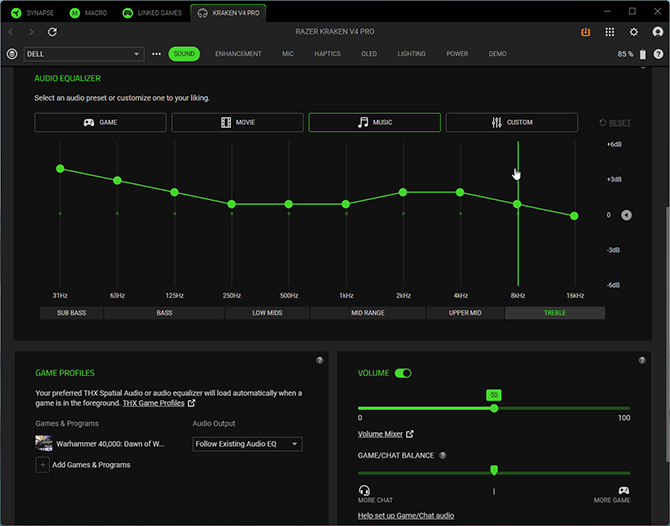Select the Kraken V4 Pro tab

229,13
